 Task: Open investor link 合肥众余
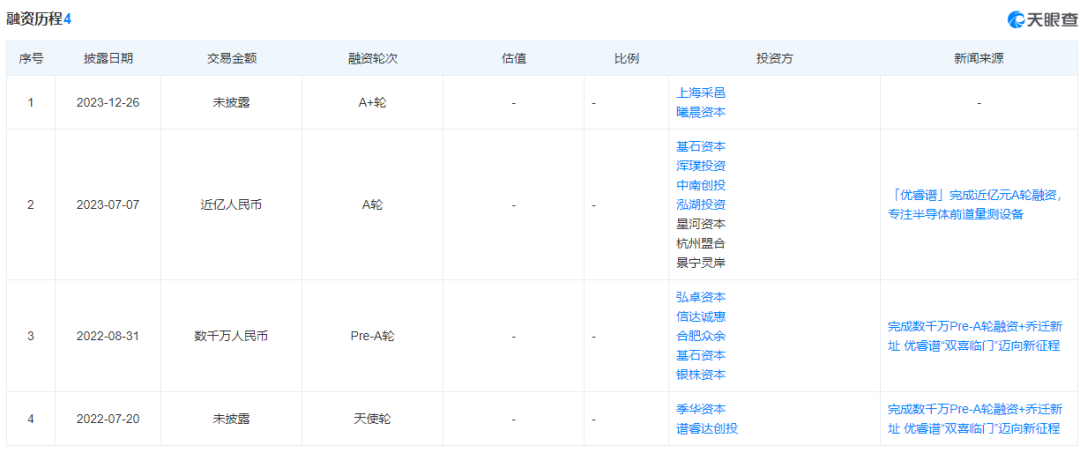(701, 336)
